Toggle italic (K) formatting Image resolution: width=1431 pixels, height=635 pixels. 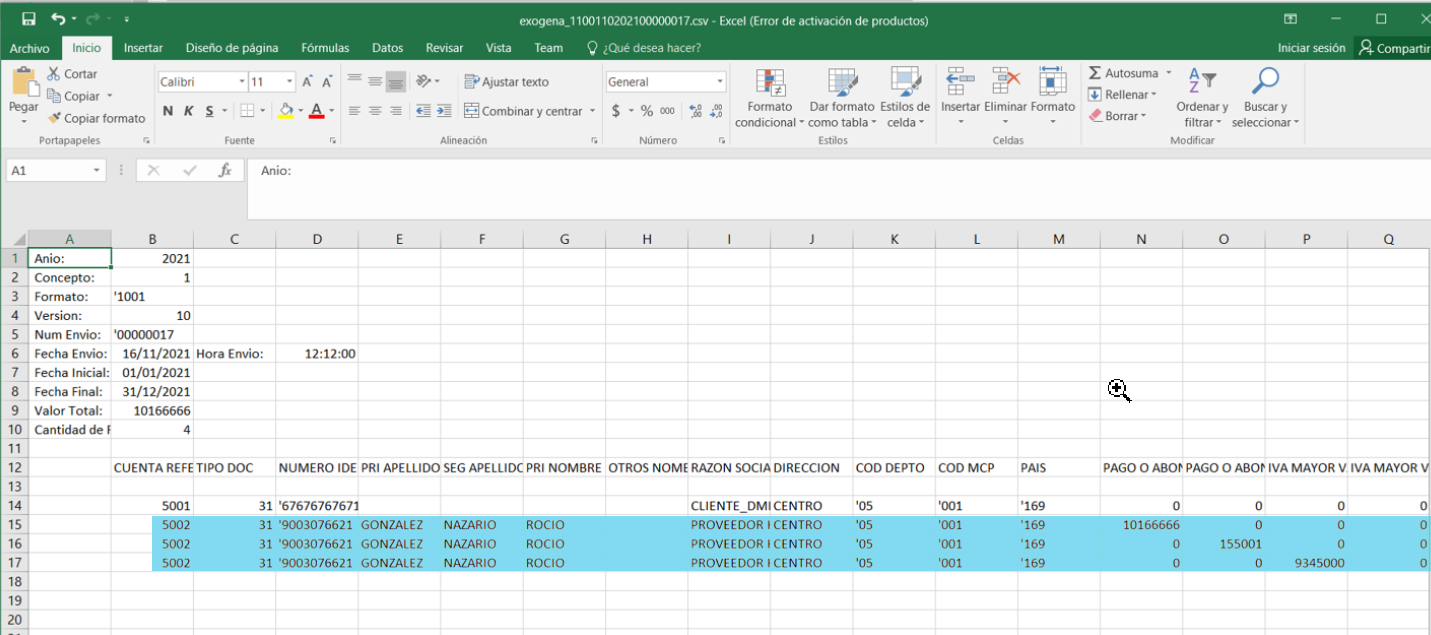point(189,111)
